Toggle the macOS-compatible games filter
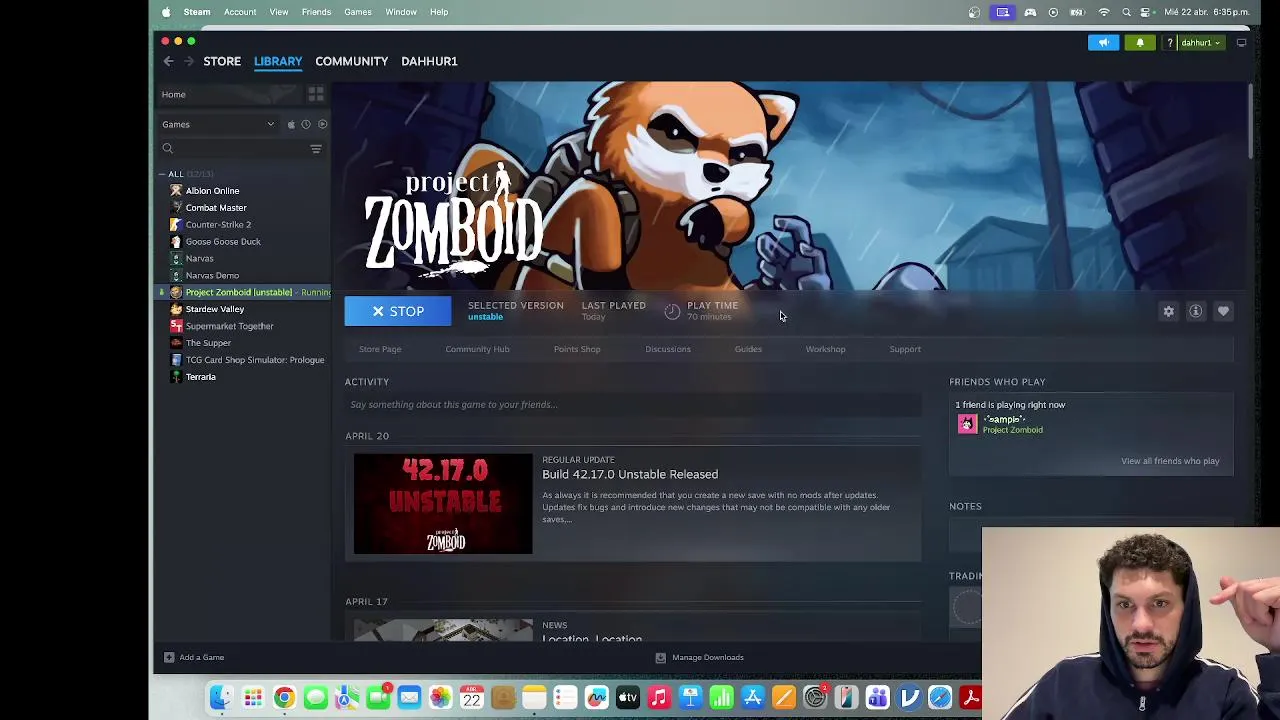Screen dimensions: 1280x720 coord(291,124)
